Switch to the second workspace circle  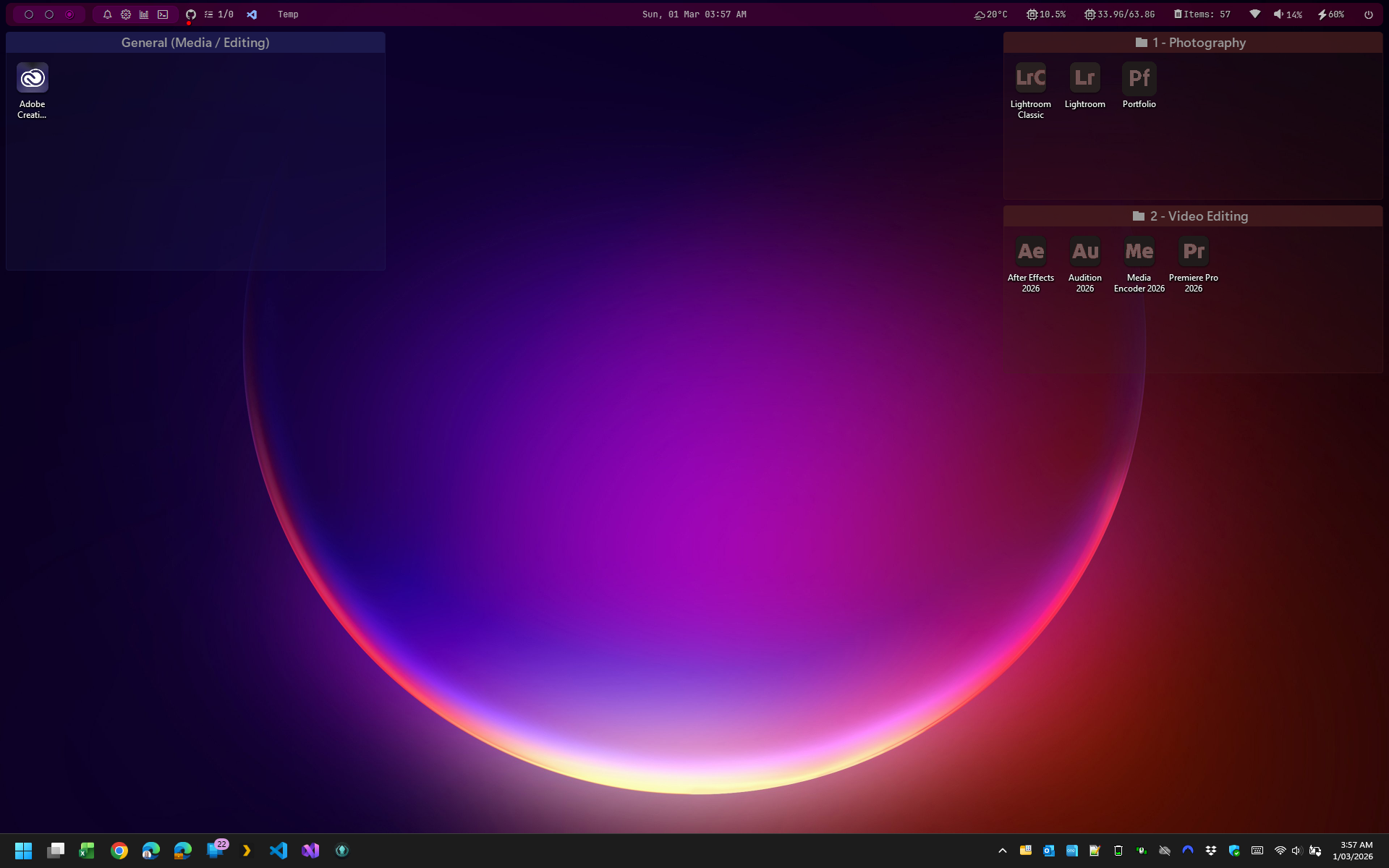click(49, 14)
